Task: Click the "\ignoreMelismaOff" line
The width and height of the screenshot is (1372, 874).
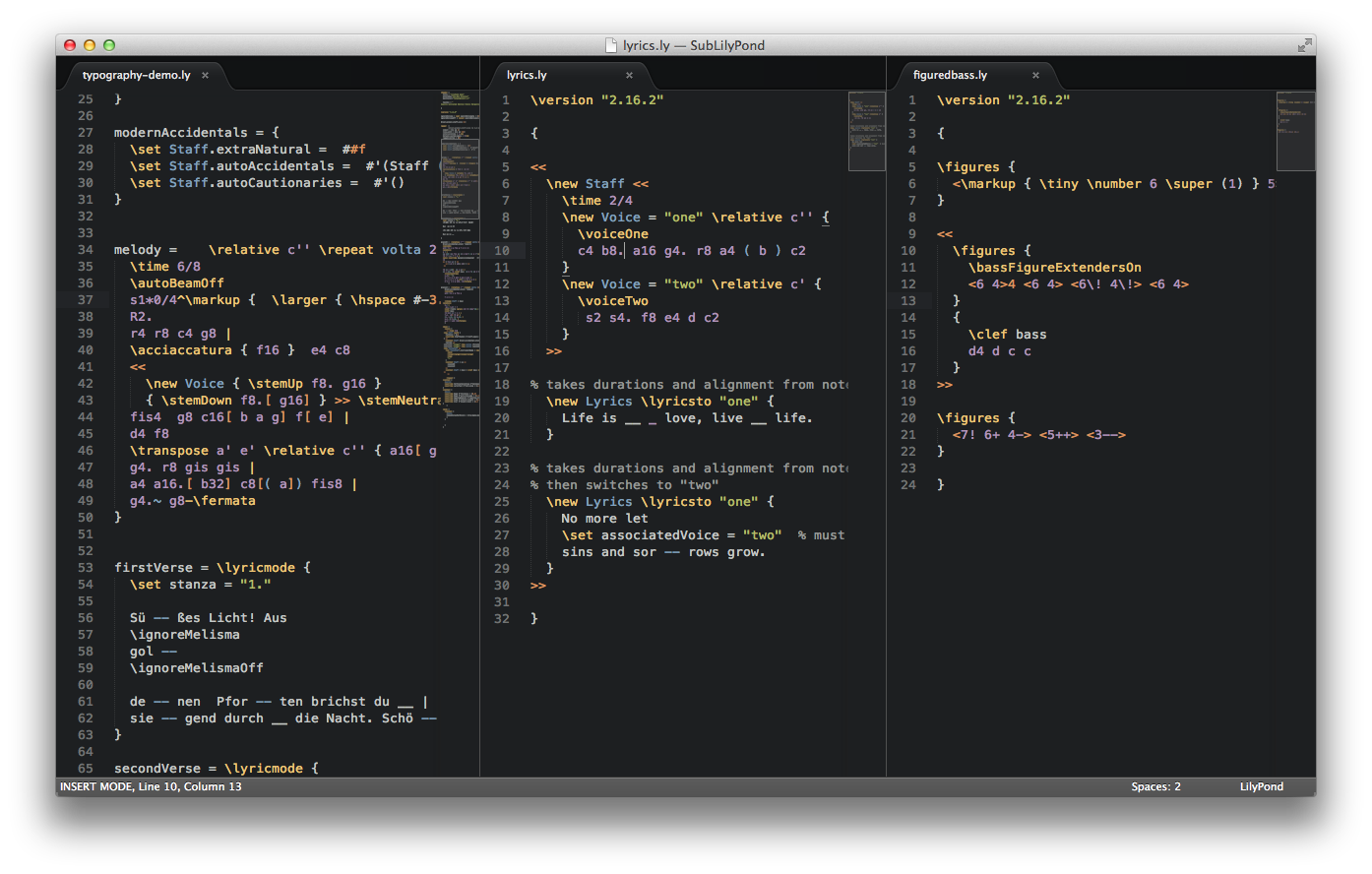Action: click(x=197, y=668)
